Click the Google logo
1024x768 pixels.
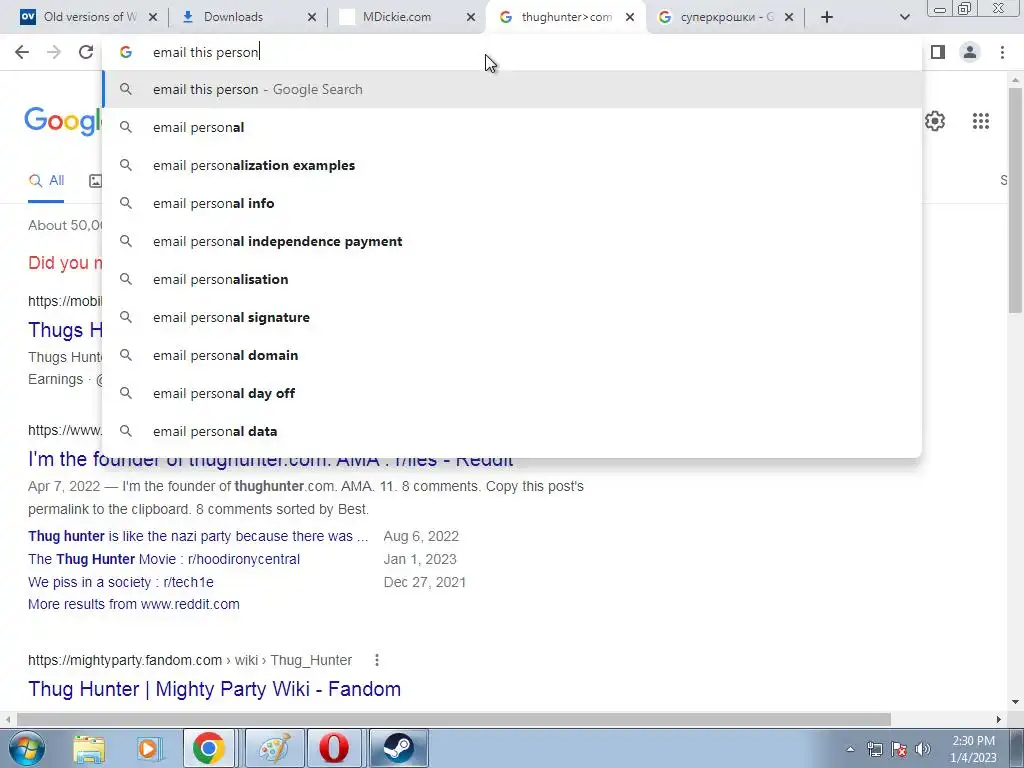(63, 121)
